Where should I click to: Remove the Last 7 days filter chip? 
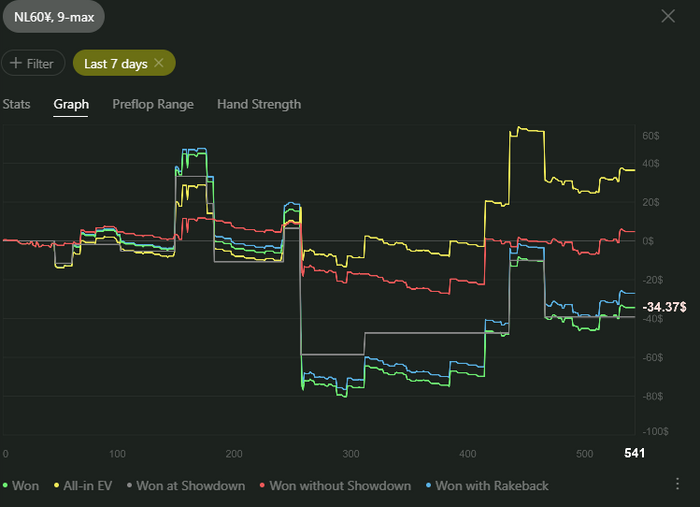[158, 63]
